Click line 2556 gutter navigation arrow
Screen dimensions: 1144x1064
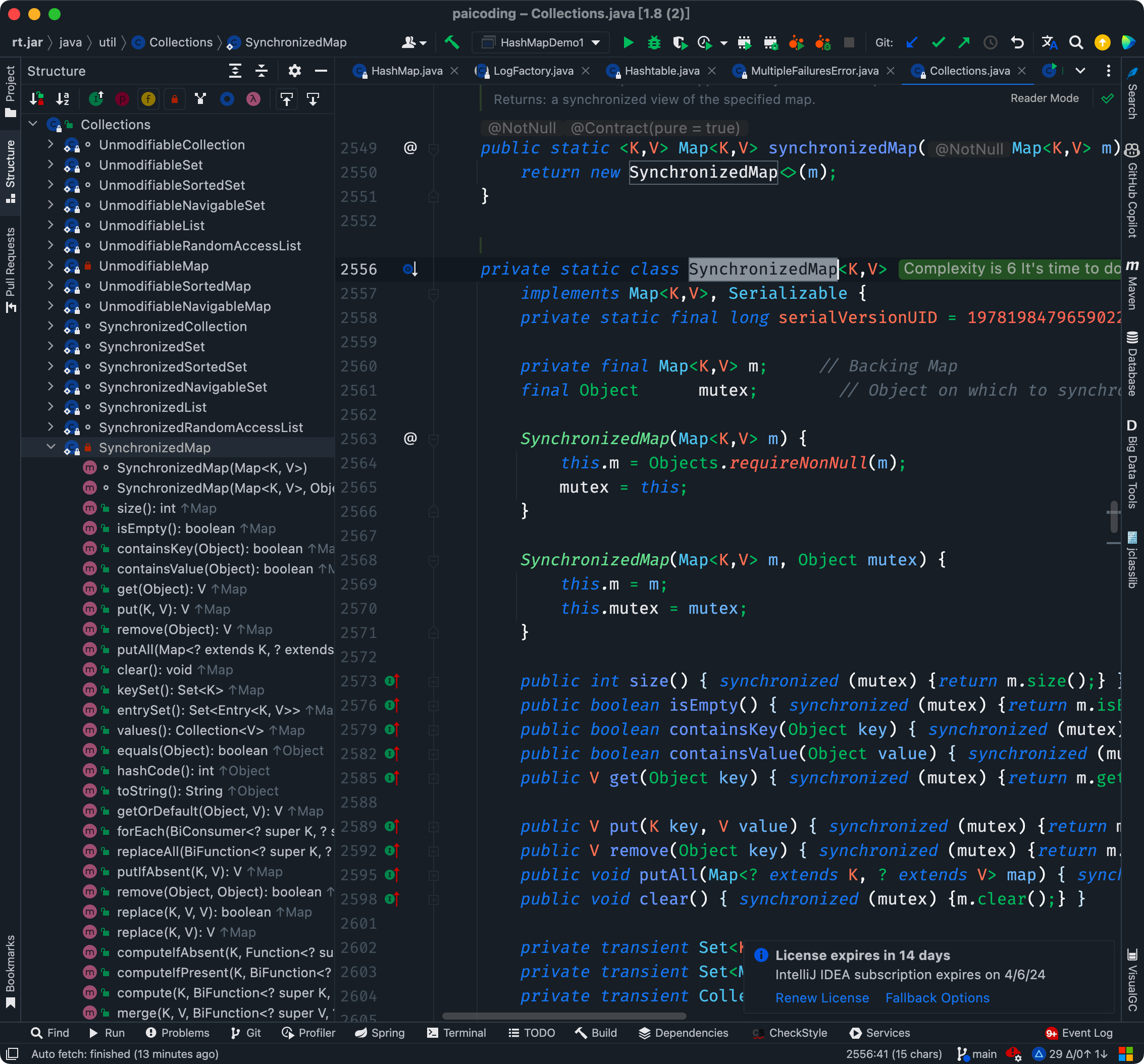409,269
